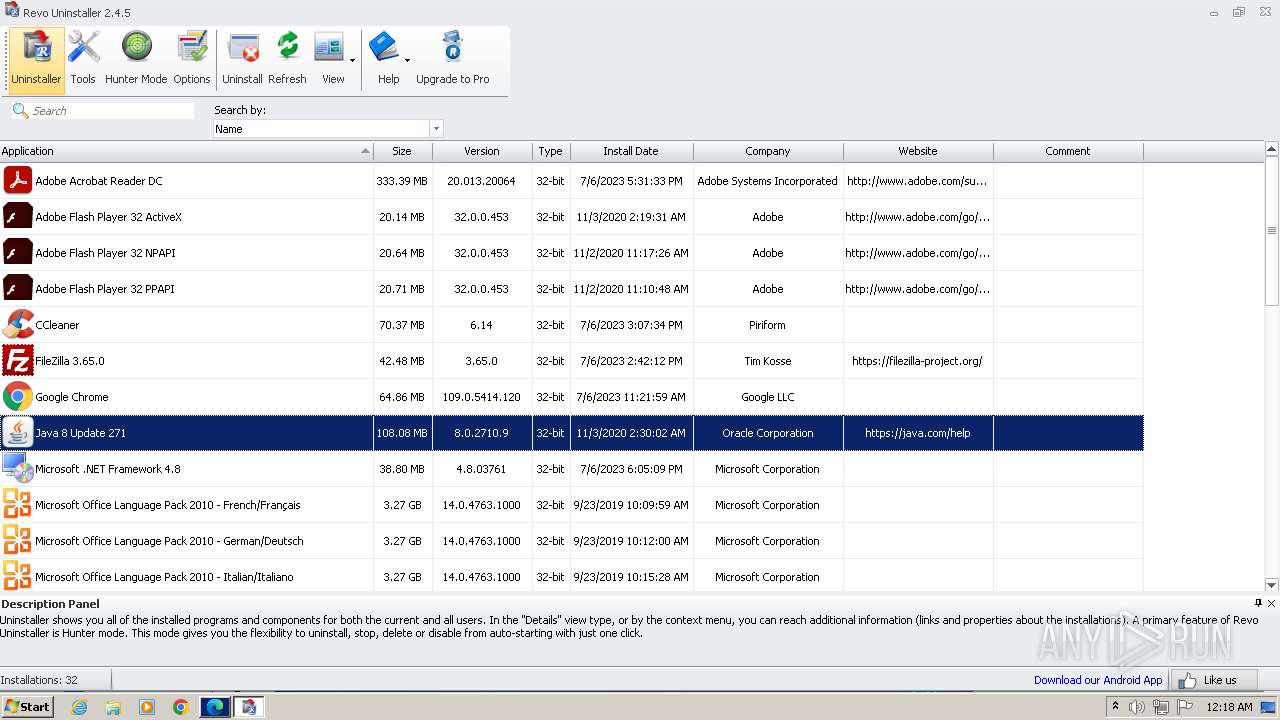
Task: Select Office Language Pack French icon
Action: [18, 505]
